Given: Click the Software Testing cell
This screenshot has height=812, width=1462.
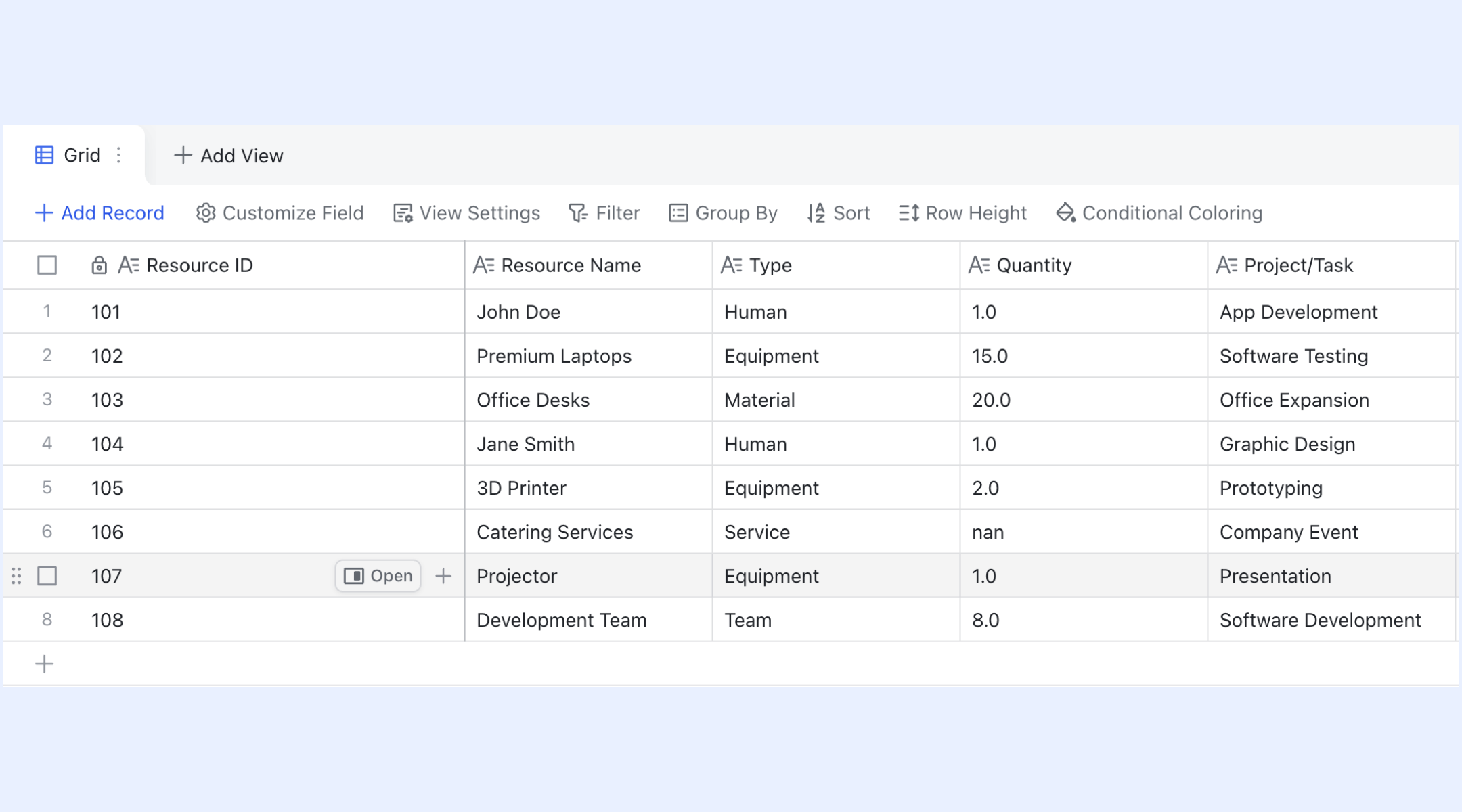Looking at the screenshot, I should pos(1332,356).
